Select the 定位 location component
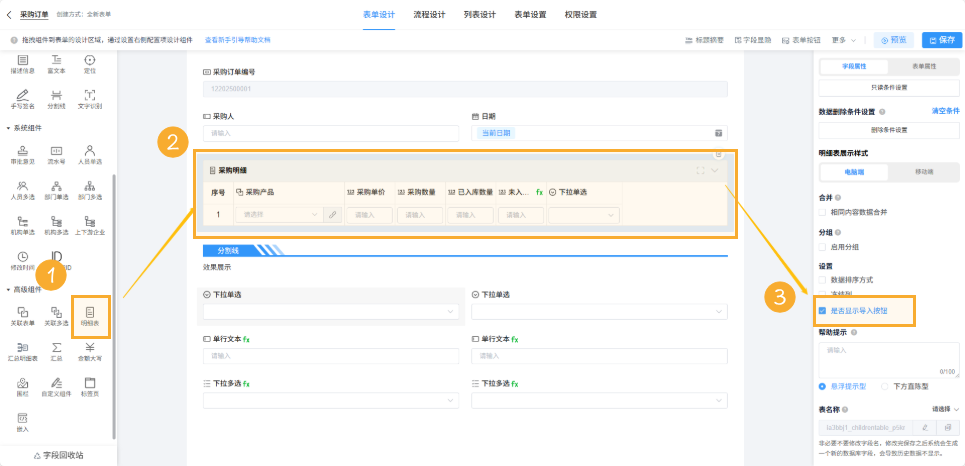 tap(90, 64)
